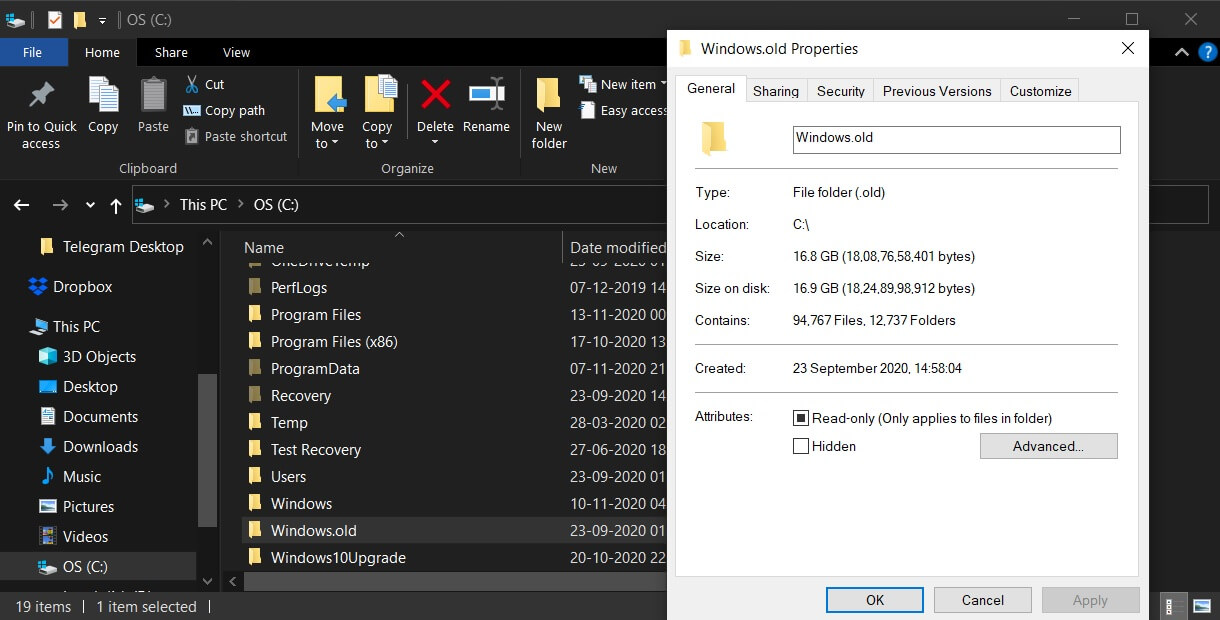Image resolution: width=1220 pixels, height=620 pixels.
Task: Click the red Delete icon
Action: pyautogui.click(x=435, y=95)
